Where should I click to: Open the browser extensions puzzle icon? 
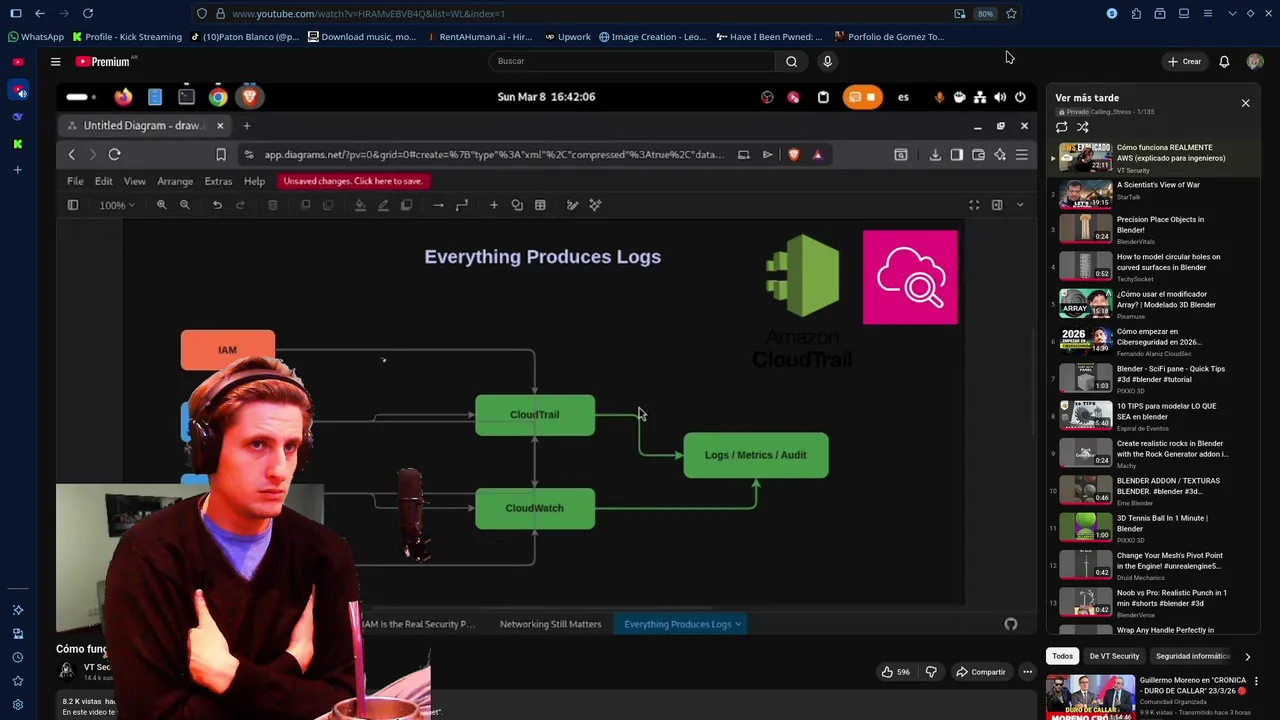coord(1136,14)
